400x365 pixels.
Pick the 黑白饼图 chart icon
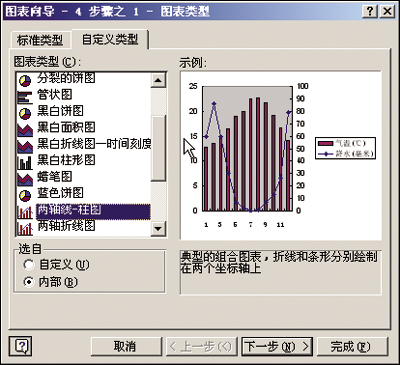coord(25,113)
